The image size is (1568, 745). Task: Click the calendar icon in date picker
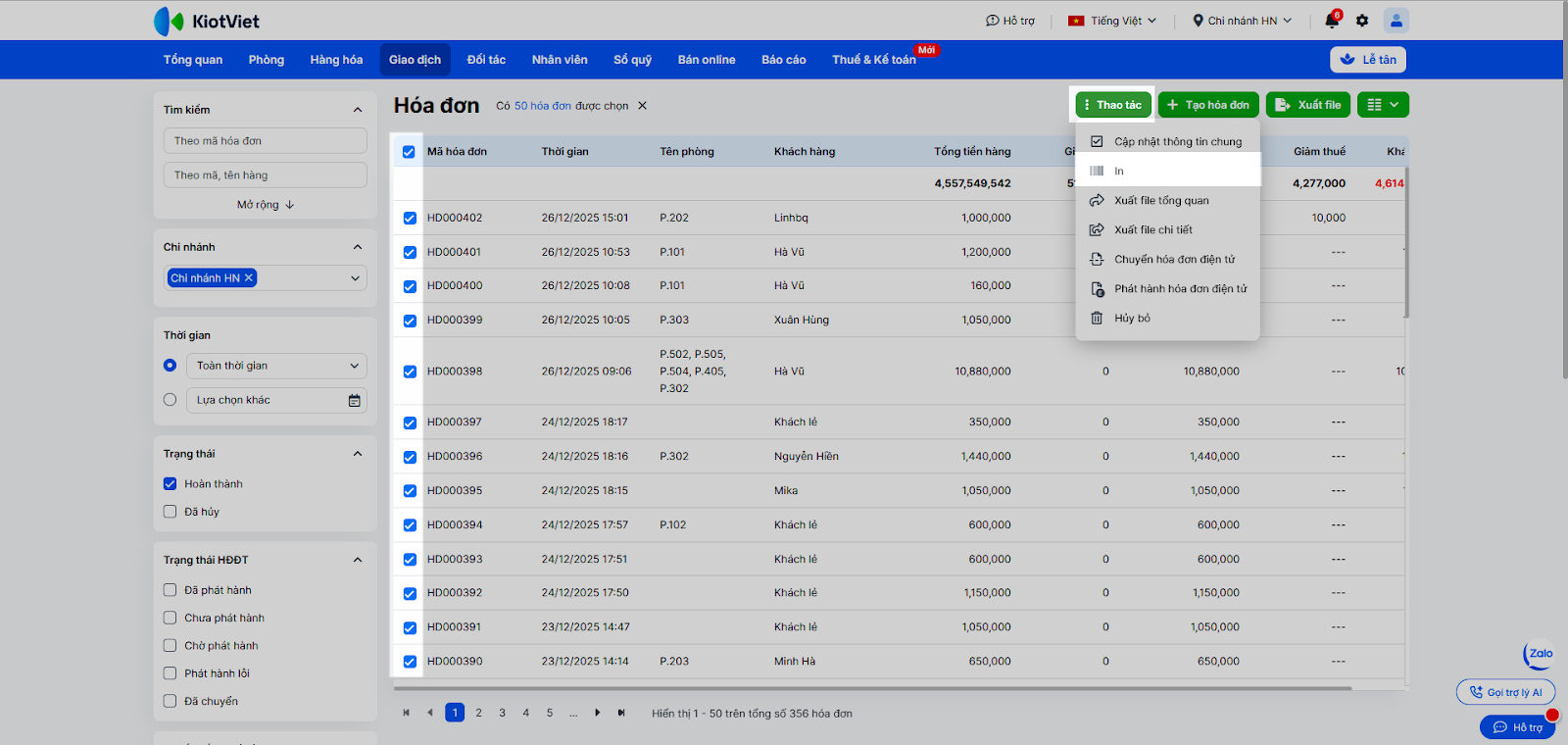(355, 400)
